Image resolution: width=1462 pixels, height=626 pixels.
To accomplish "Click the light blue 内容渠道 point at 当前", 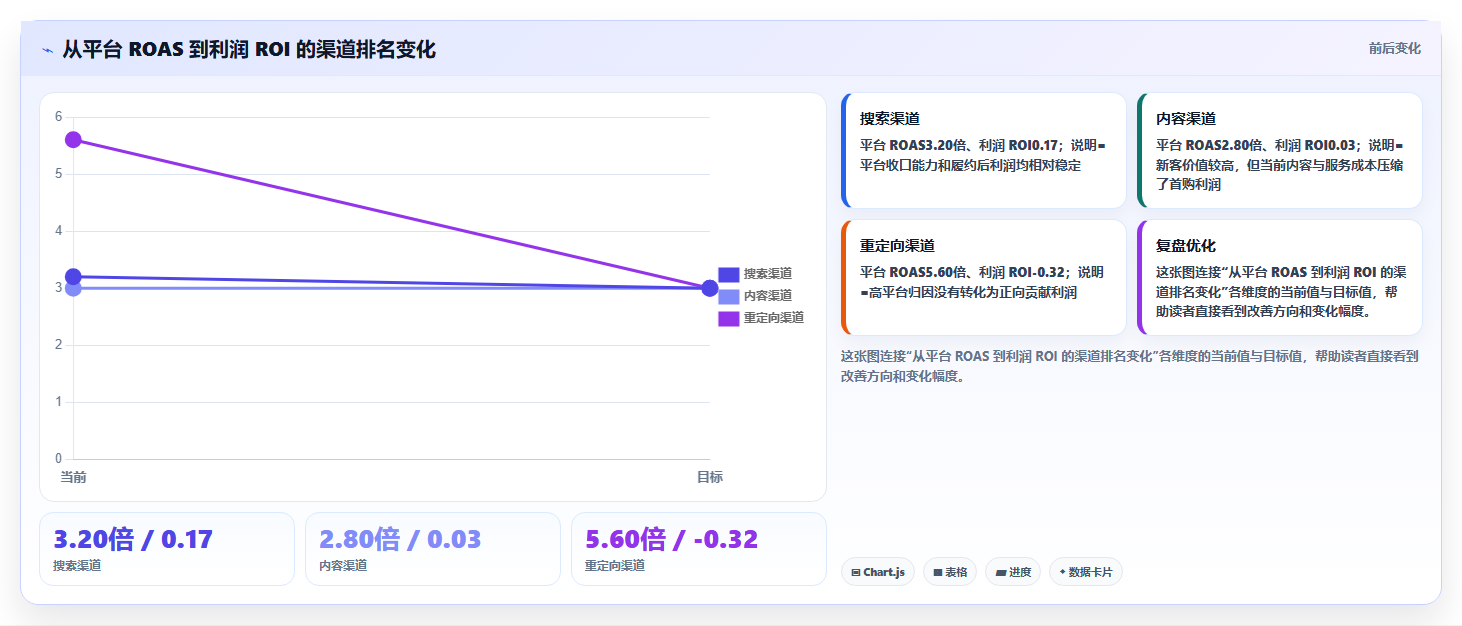I will tap(73, 289).
